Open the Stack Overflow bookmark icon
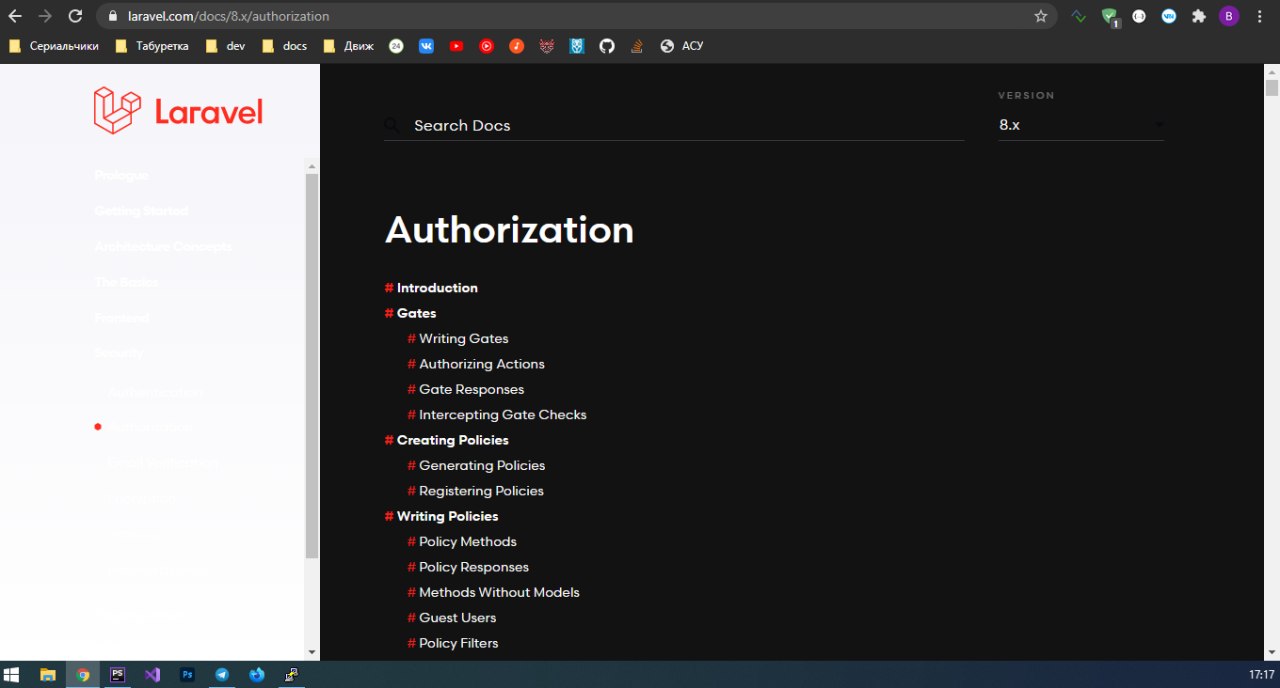Screen dimensions: 1280x688 pos(637,46)
